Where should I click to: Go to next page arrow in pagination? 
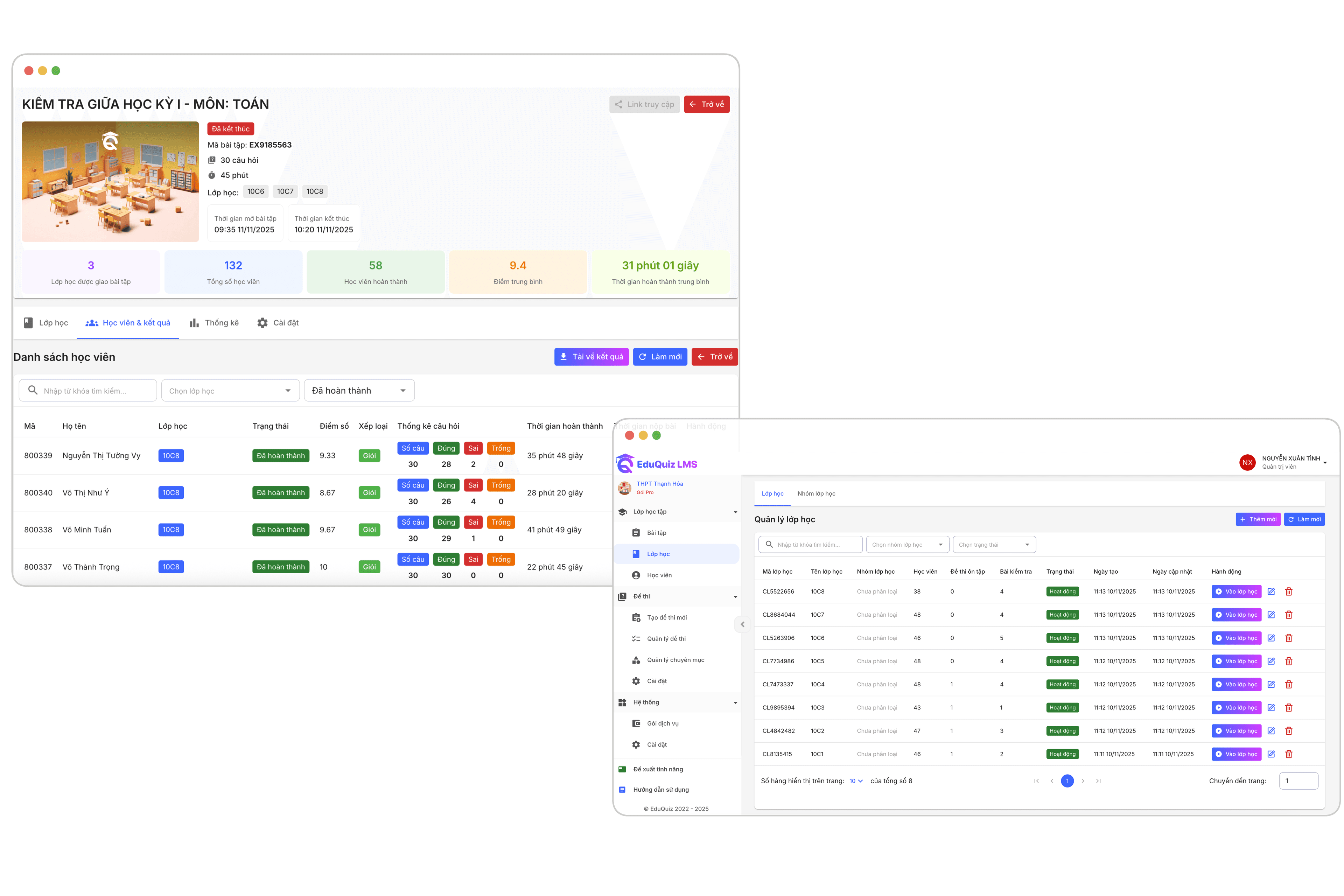(x=1083, y=781)
